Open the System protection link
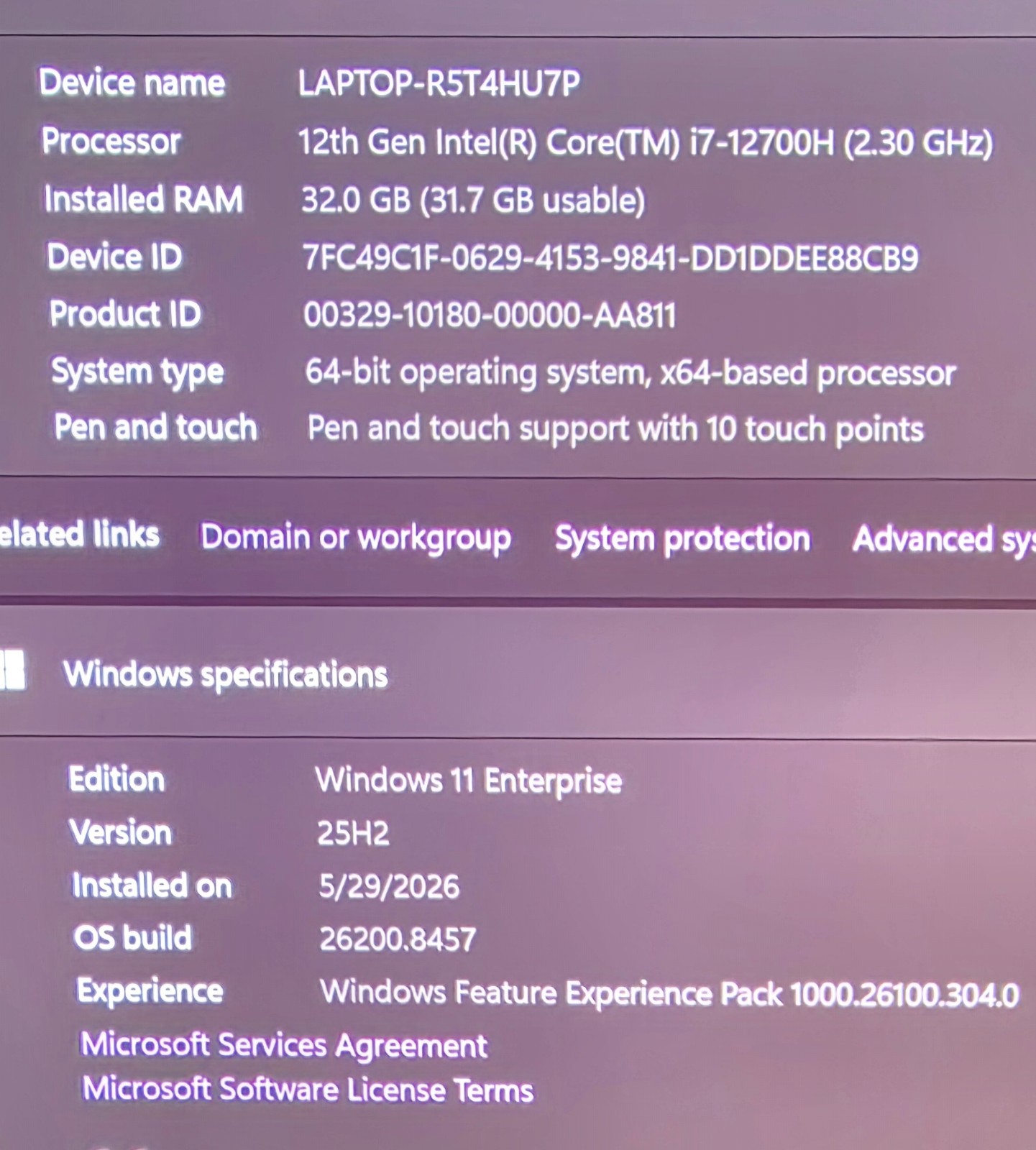Screen dimensions: 1036x1150 point(682,538)
